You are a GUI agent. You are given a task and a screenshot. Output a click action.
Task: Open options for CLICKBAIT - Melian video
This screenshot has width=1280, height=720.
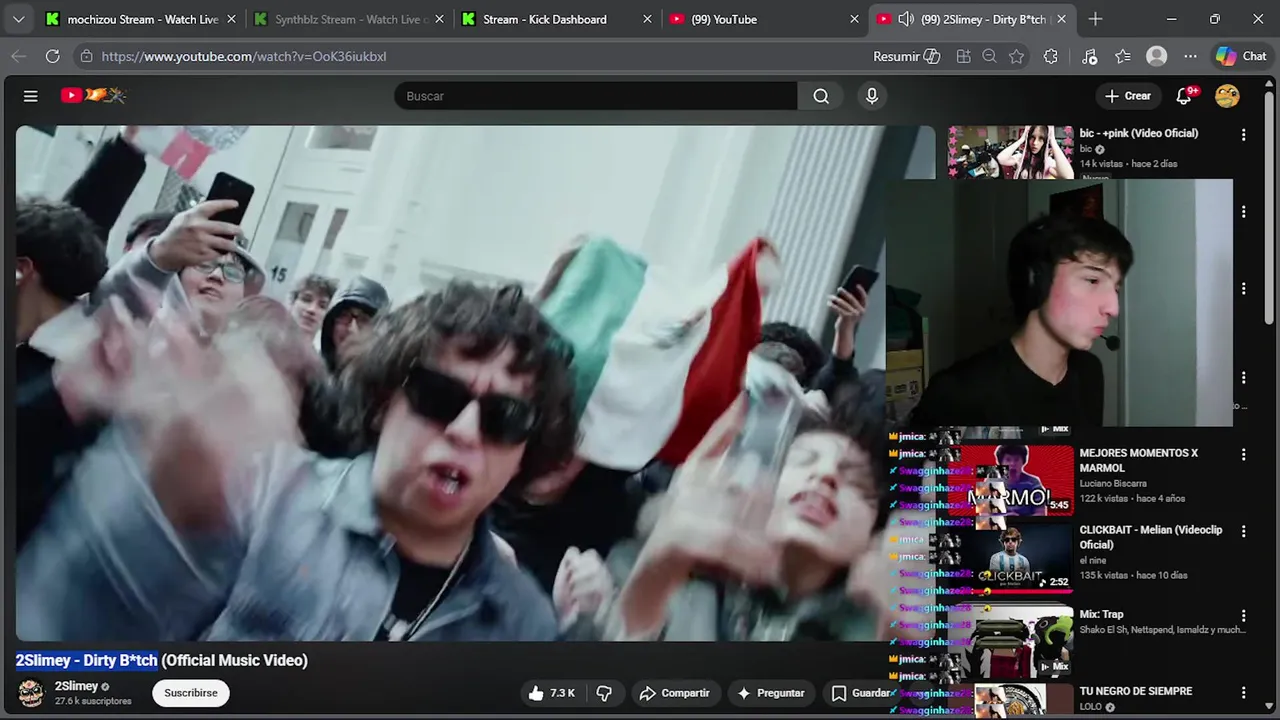coord(1244,531)
